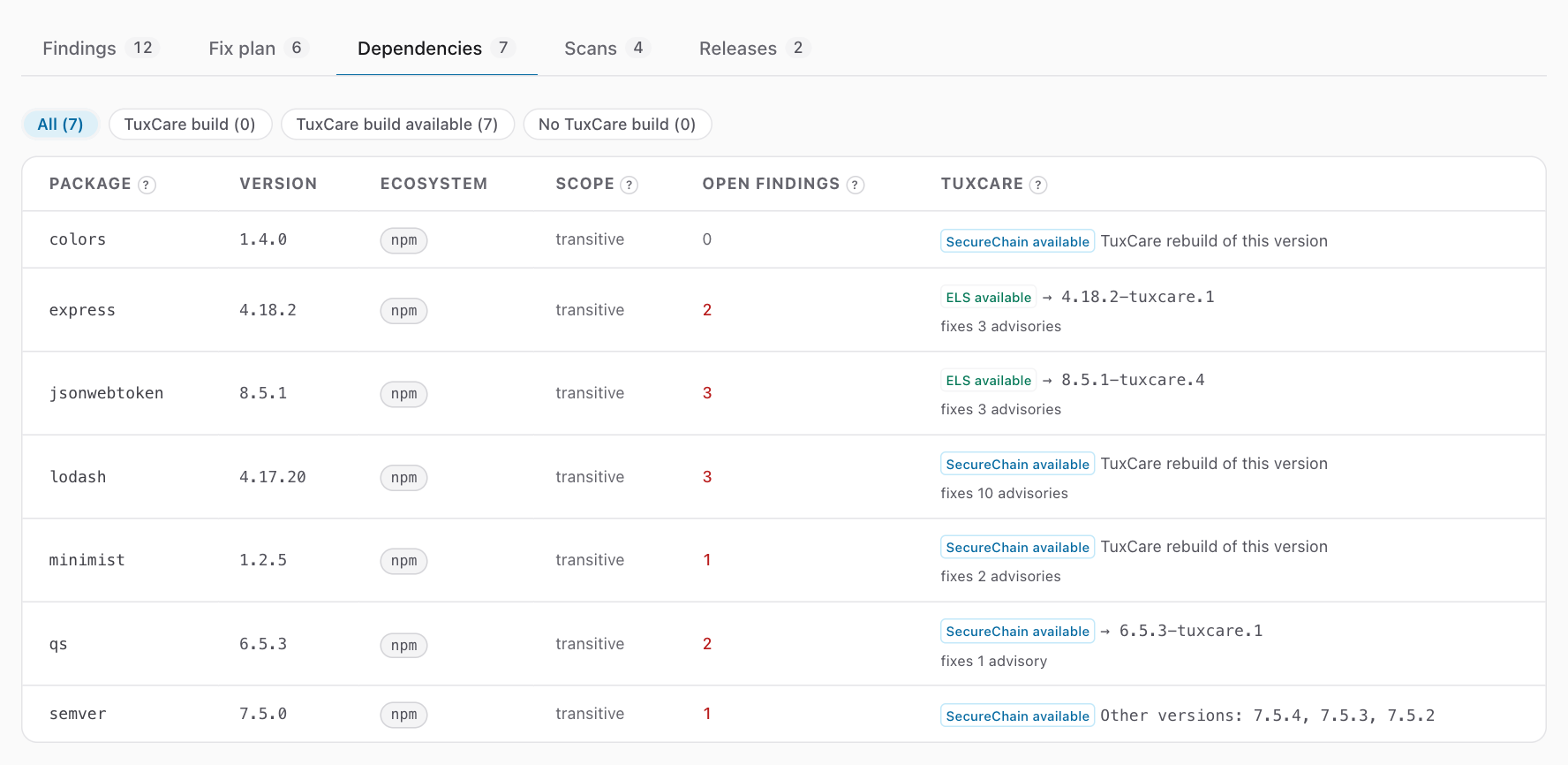Click the SecureChain available badge for minimist

[1017, 548]
